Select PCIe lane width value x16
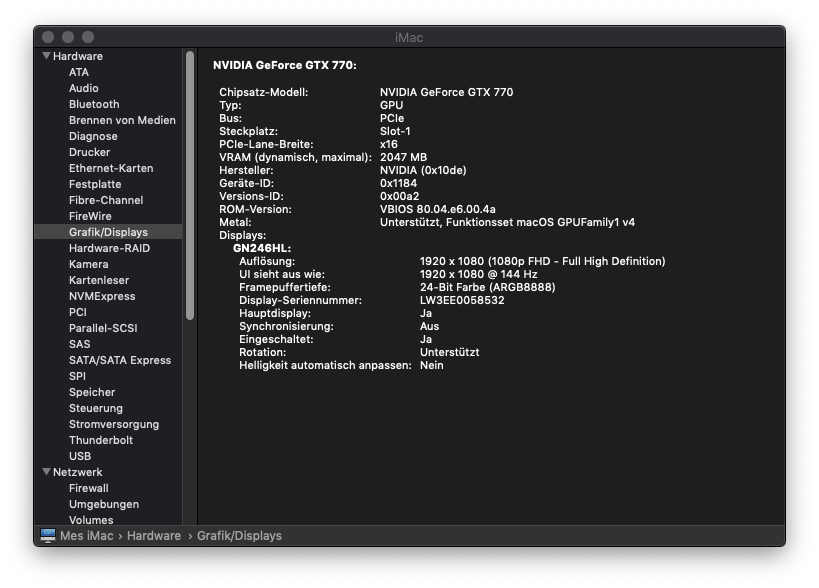 click(x=389, y=144)
